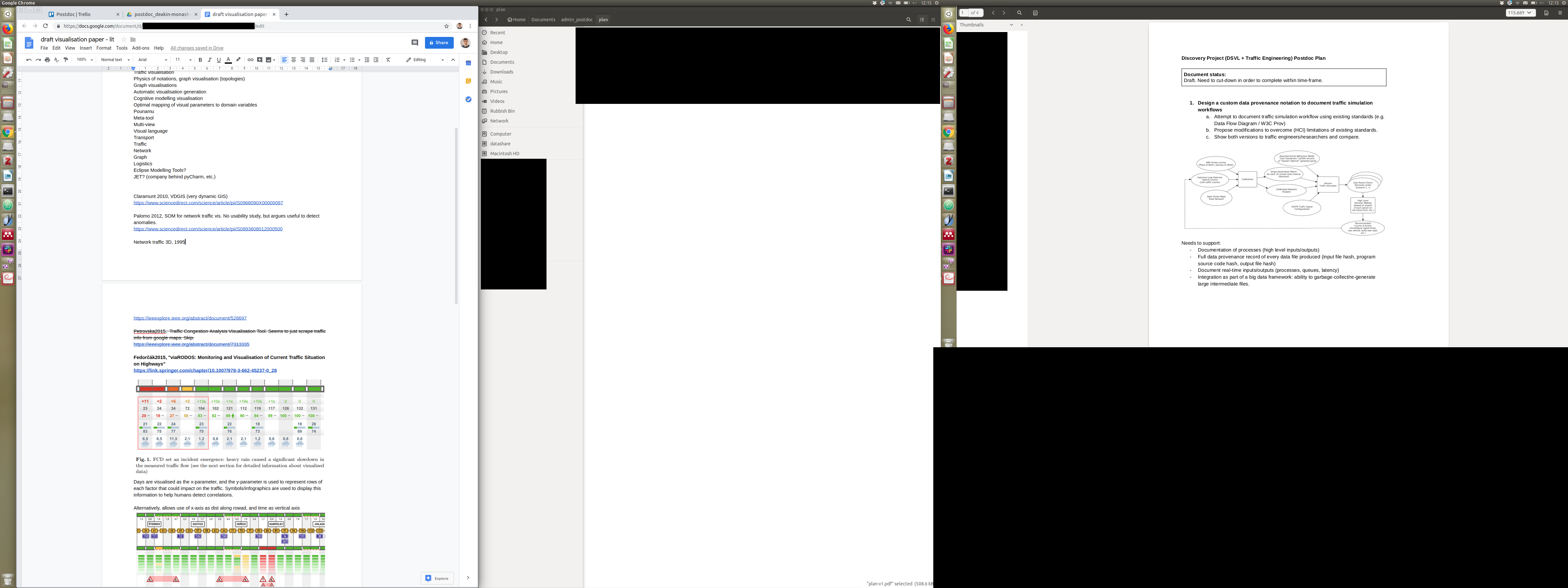Click the add comment toolbar icon
The image size is (1568, 588).
click(259, 60)
